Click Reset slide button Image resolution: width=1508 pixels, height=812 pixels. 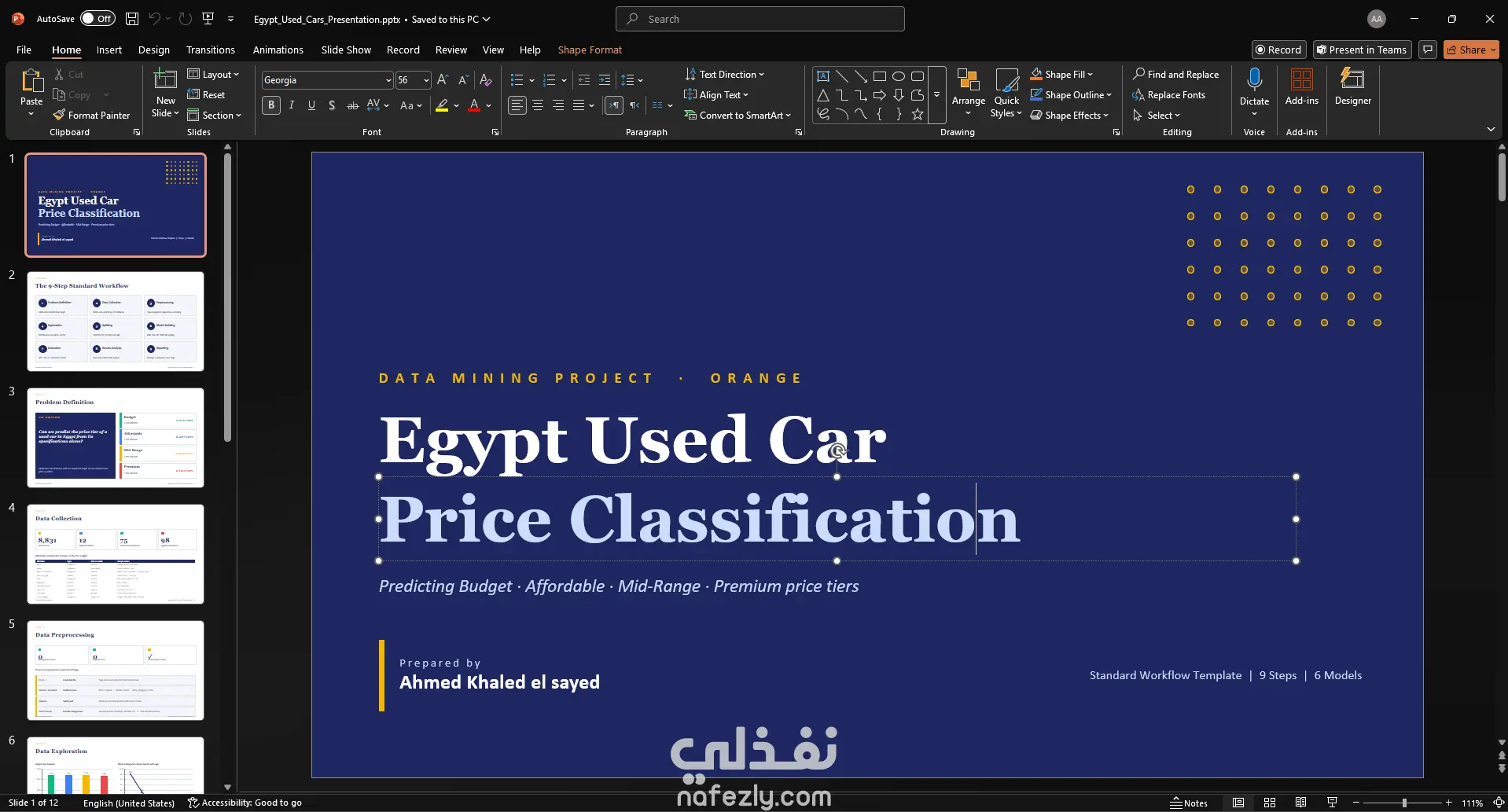(x=206, y=94)
